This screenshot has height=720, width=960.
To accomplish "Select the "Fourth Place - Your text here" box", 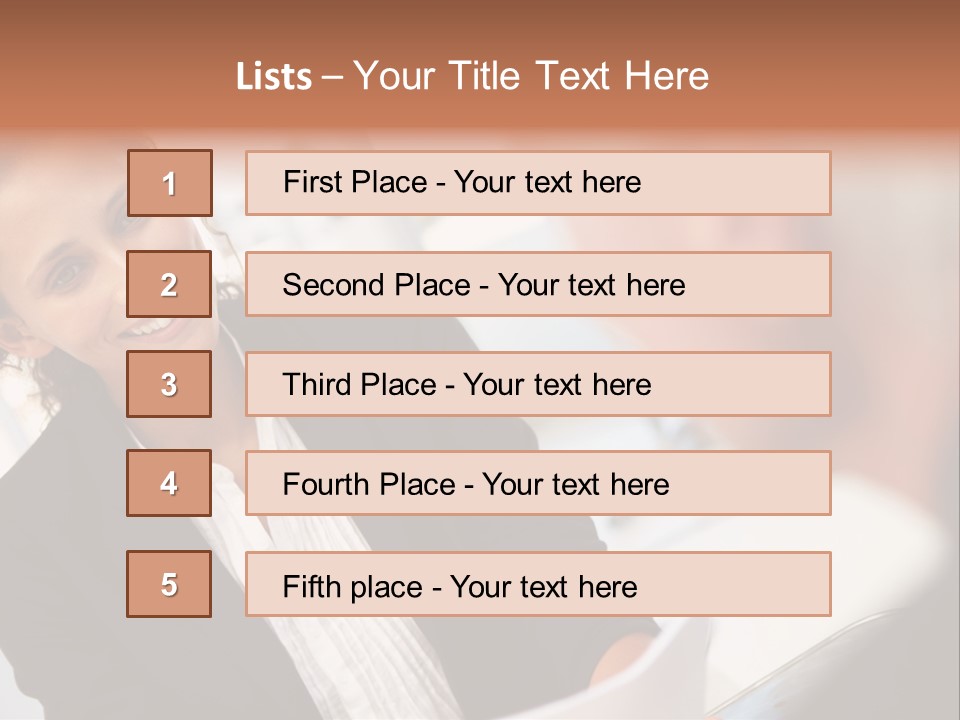I will pos(538,483).
